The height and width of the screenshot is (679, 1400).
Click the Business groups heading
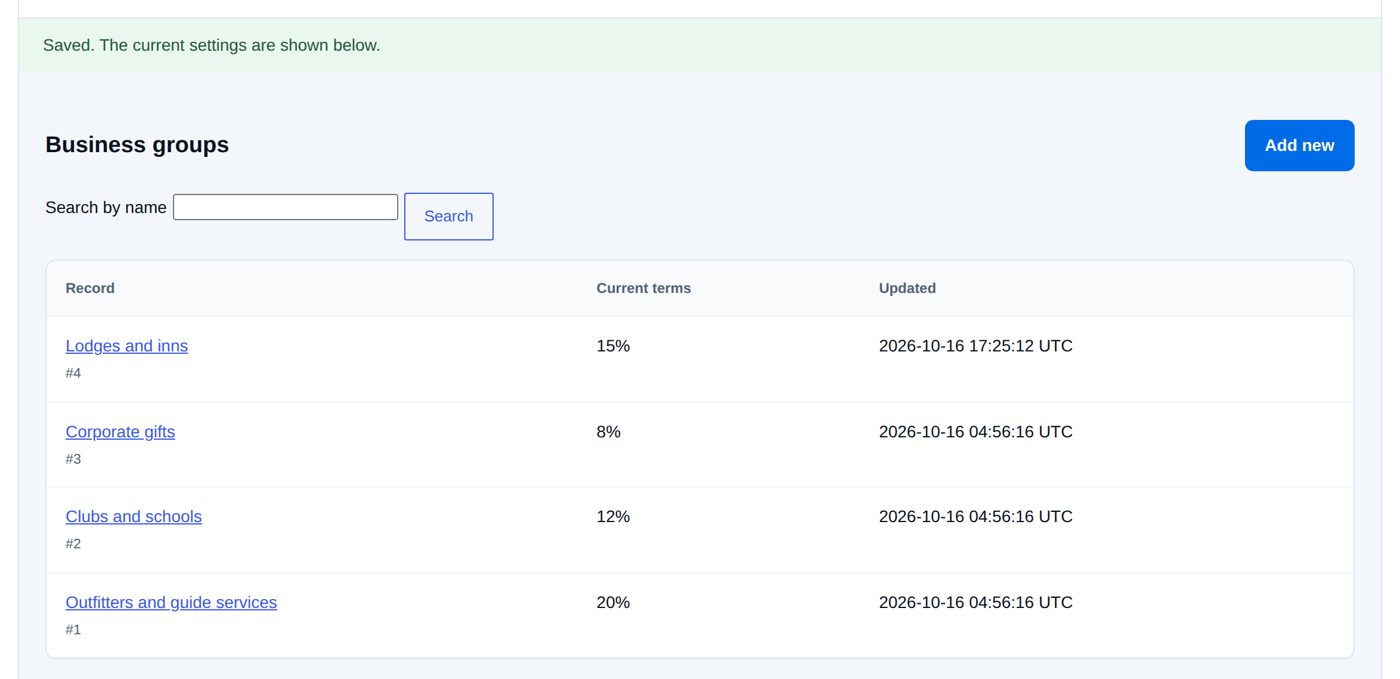click(137, 145)
